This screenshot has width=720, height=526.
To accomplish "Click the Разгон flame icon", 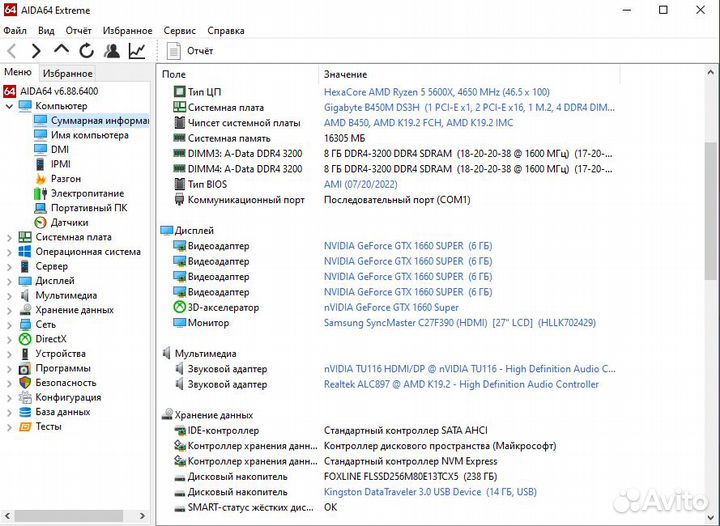I will pyautogui.click(x=40, y=179).
